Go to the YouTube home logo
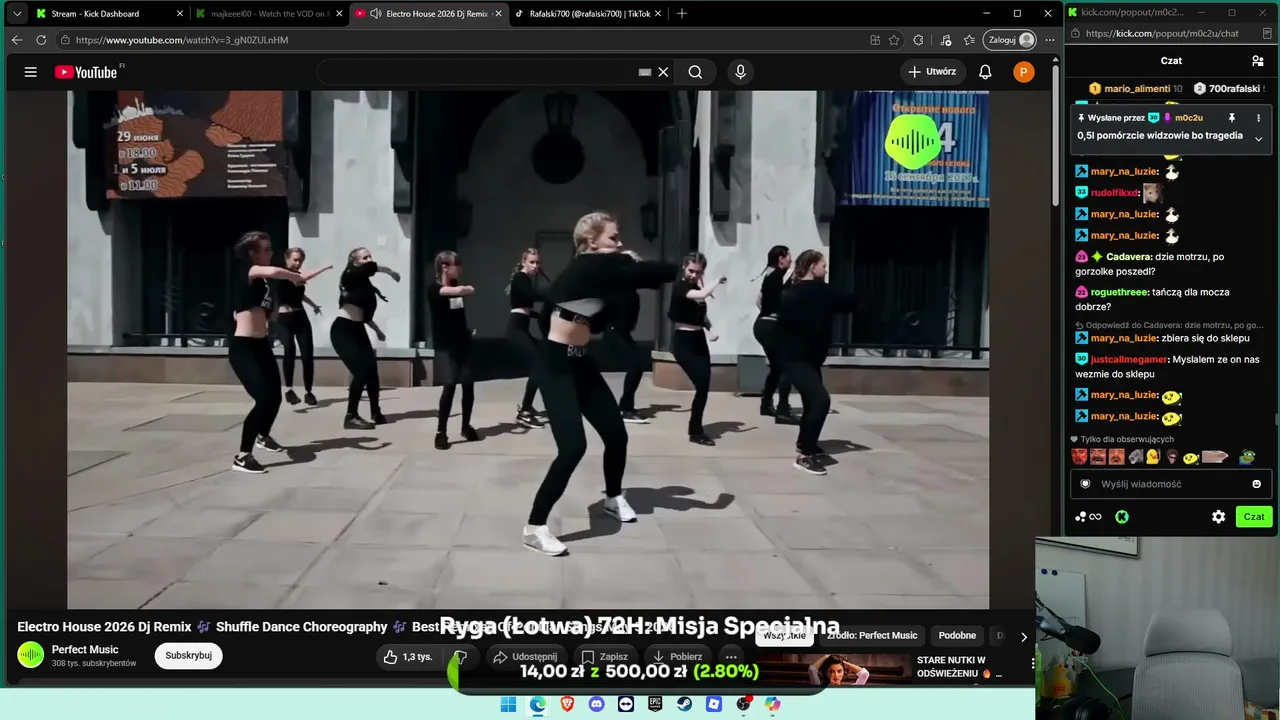 pos(86,72)
